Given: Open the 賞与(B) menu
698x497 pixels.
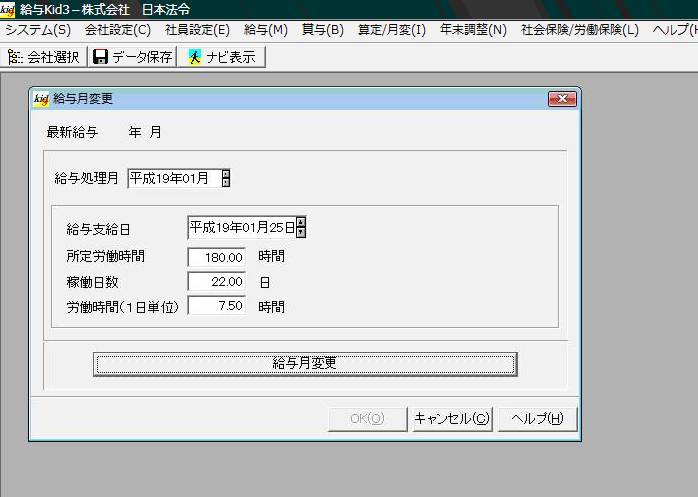Looking at the screenshot, I should (x=323, y=30).
